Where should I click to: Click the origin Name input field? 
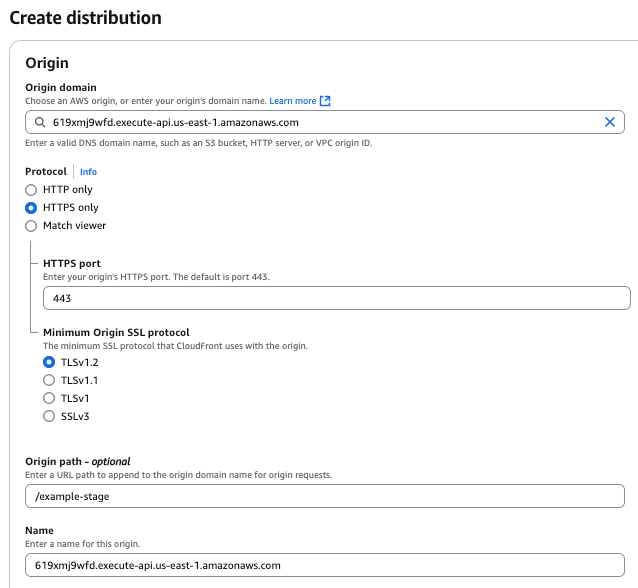325,565
